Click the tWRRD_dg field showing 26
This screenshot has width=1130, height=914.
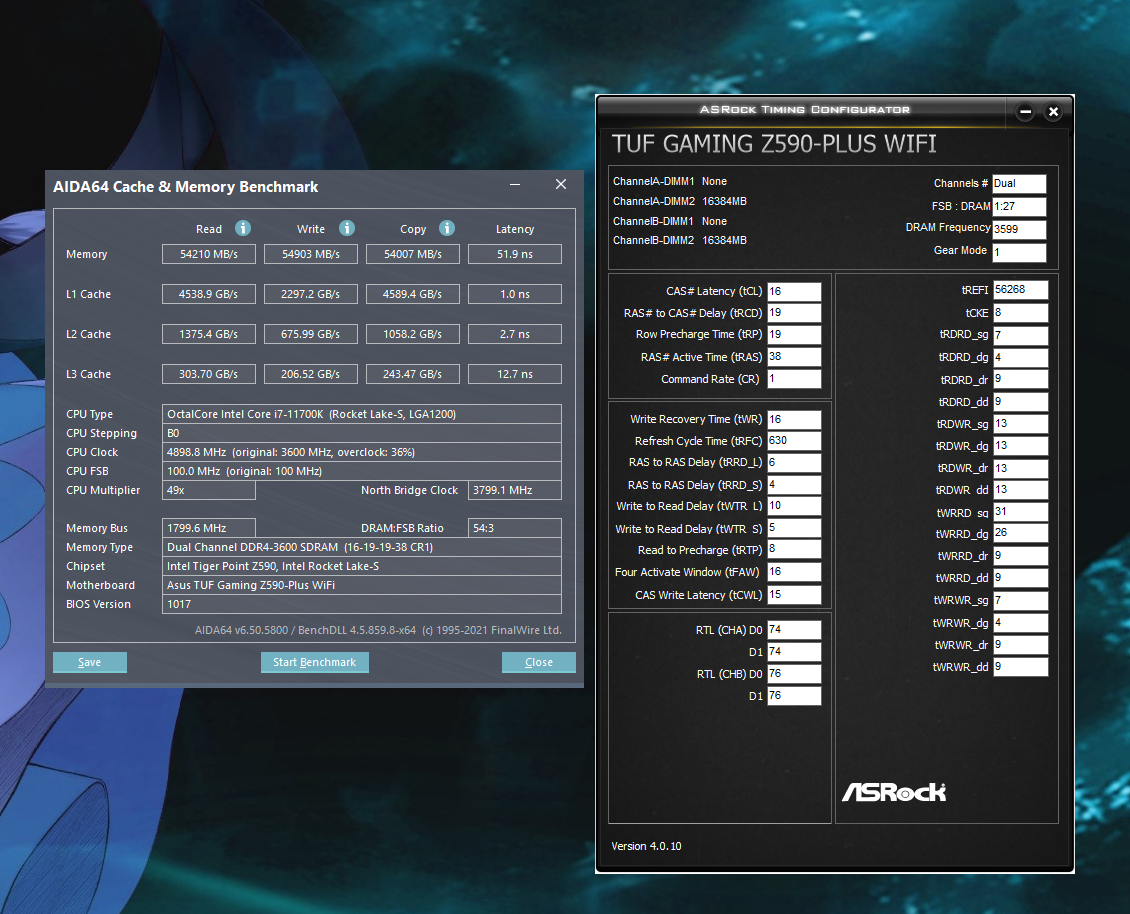click(x=1020, y=533)
